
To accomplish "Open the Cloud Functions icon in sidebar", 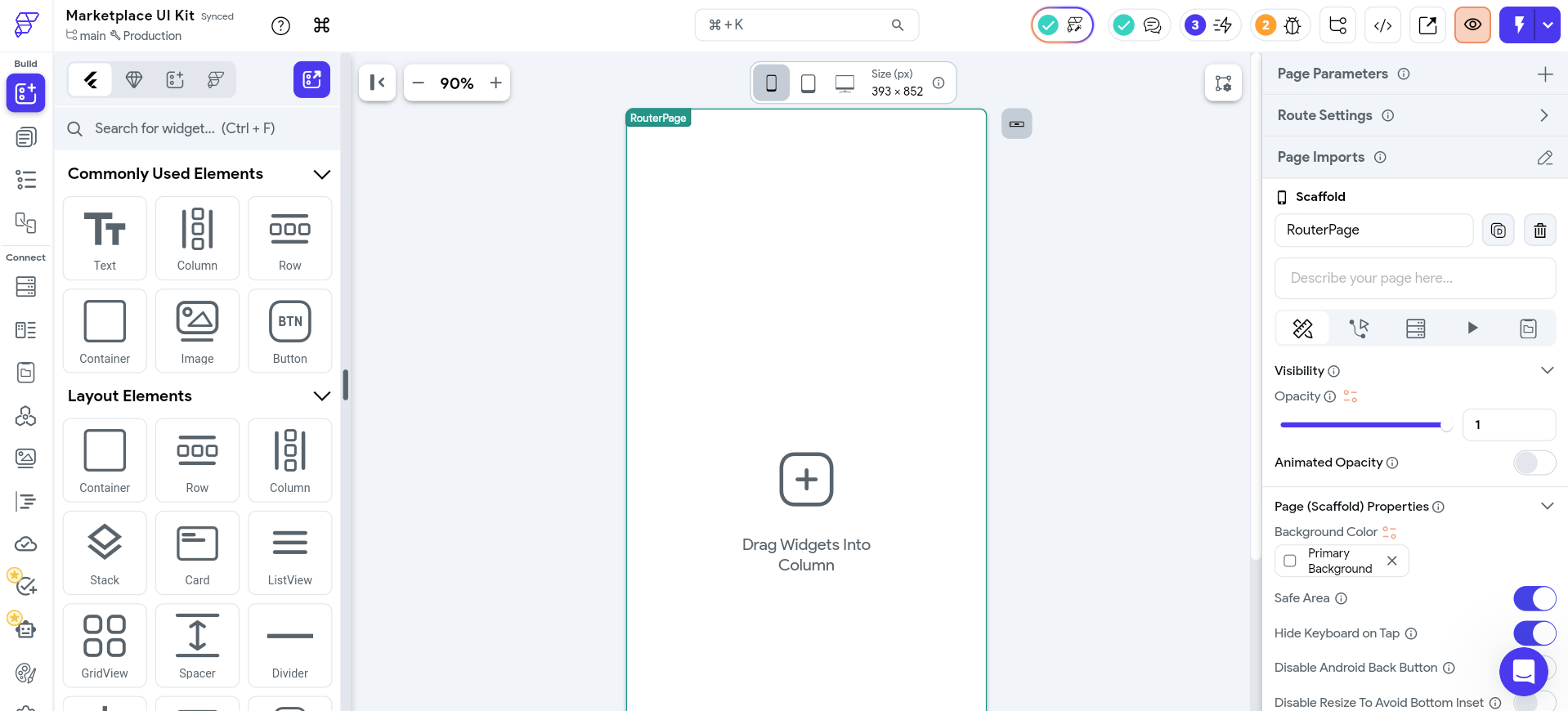I will point(25,544).
